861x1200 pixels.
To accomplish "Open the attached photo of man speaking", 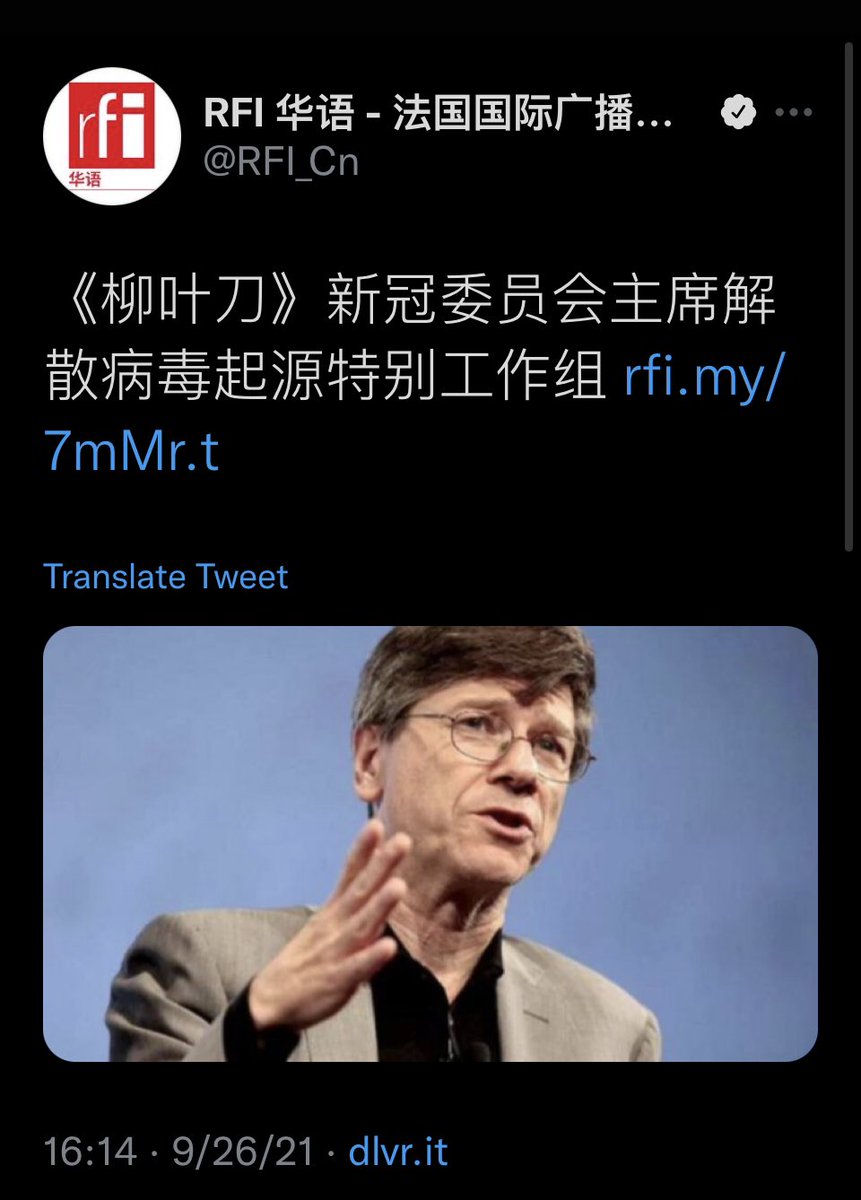I will pos(430,844).
